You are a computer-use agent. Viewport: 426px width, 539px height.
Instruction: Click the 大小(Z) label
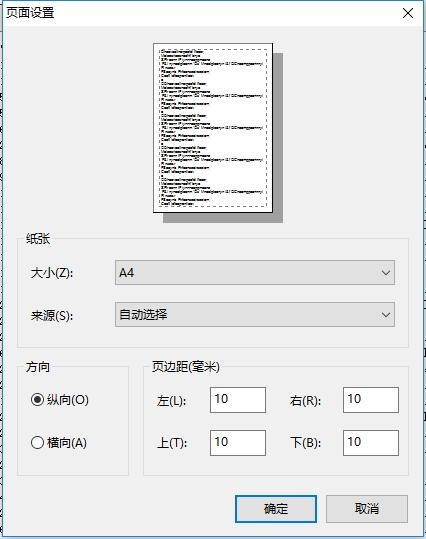52,273
